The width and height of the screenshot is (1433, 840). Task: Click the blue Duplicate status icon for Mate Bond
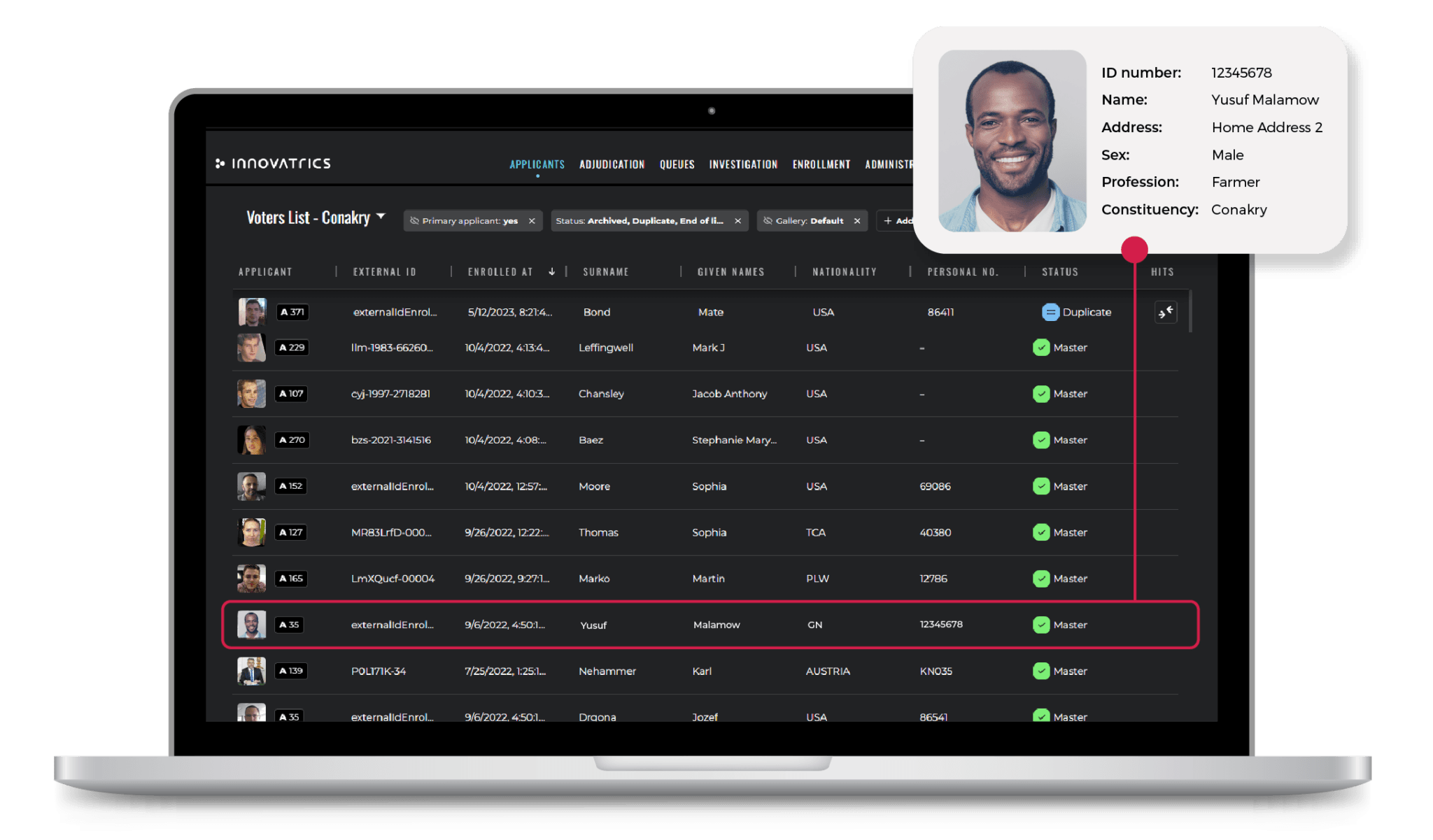[x=1050, y=312]
